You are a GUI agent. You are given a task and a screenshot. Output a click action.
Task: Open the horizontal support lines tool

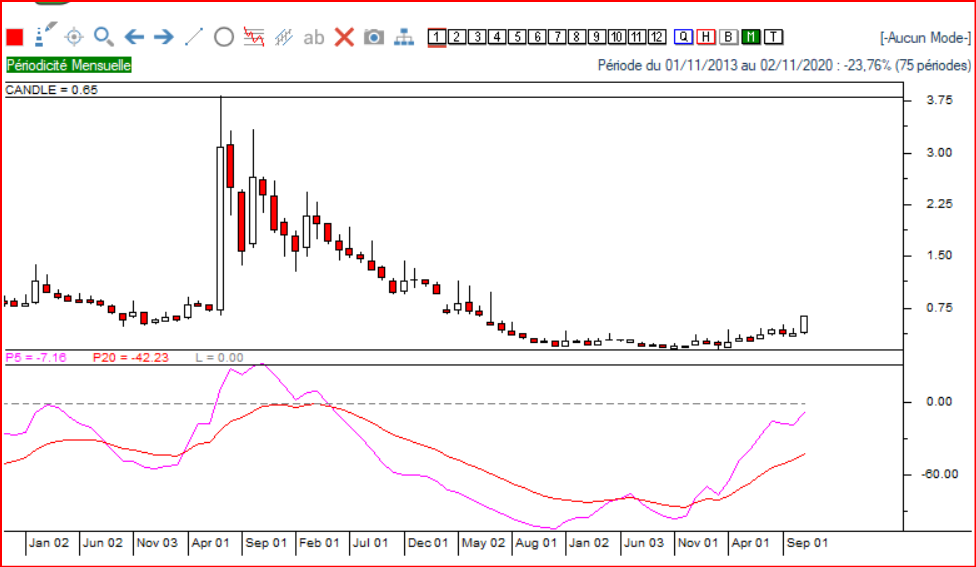tap(253, 37)
